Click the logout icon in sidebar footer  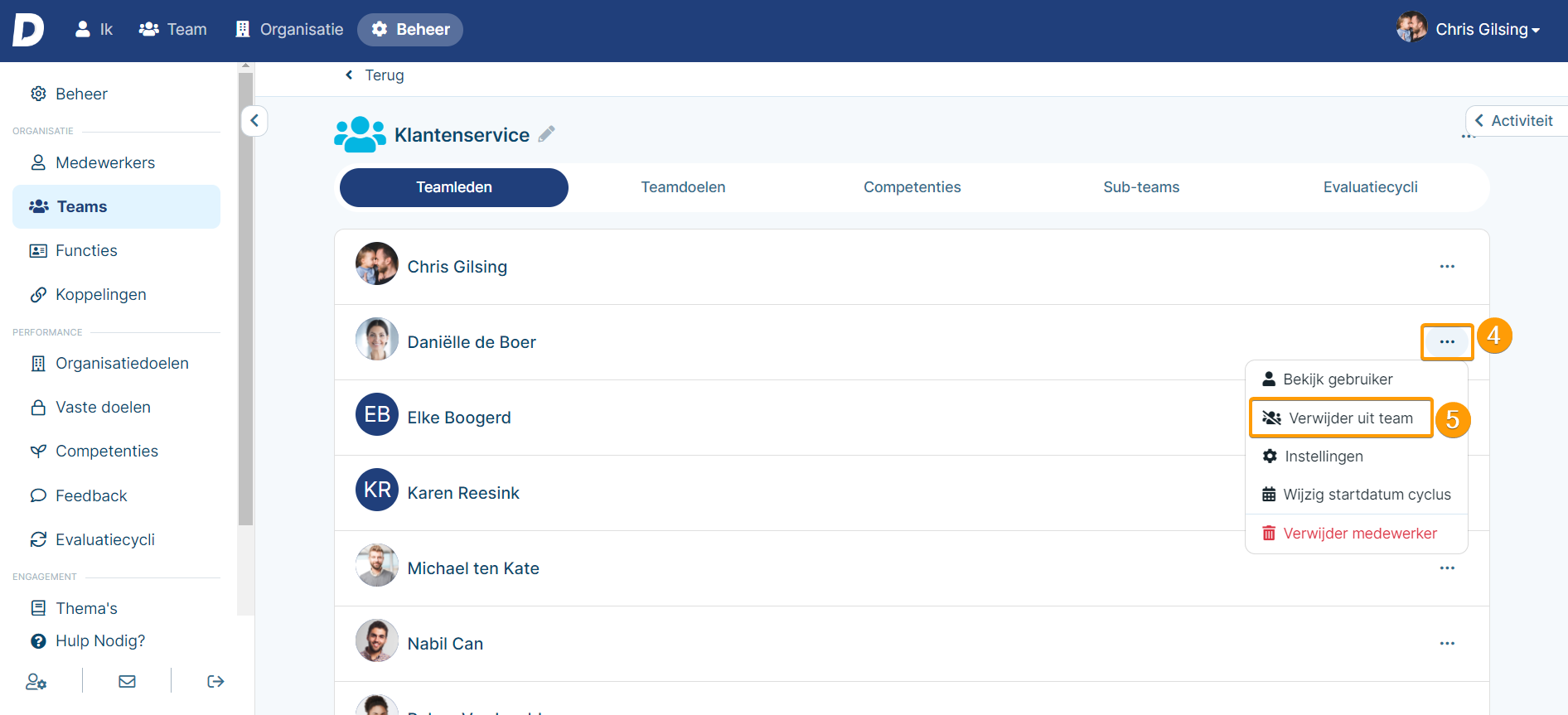[x=215, y=681]
